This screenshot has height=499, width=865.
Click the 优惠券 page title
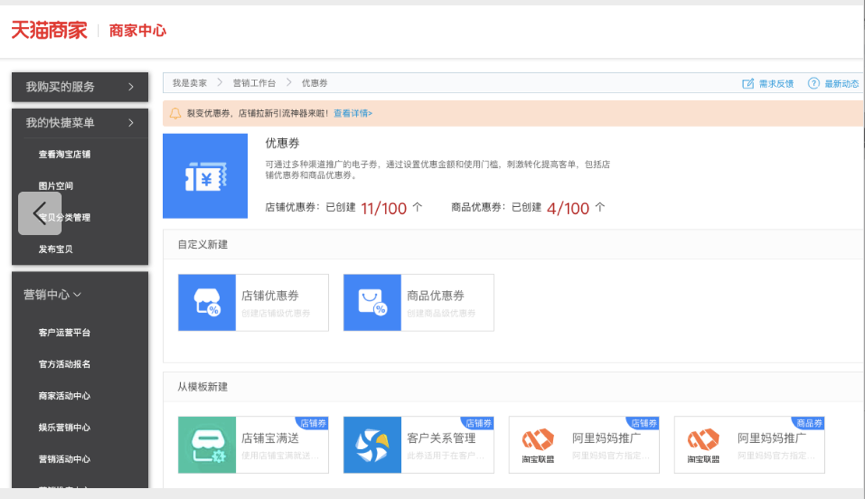point(282,143)
